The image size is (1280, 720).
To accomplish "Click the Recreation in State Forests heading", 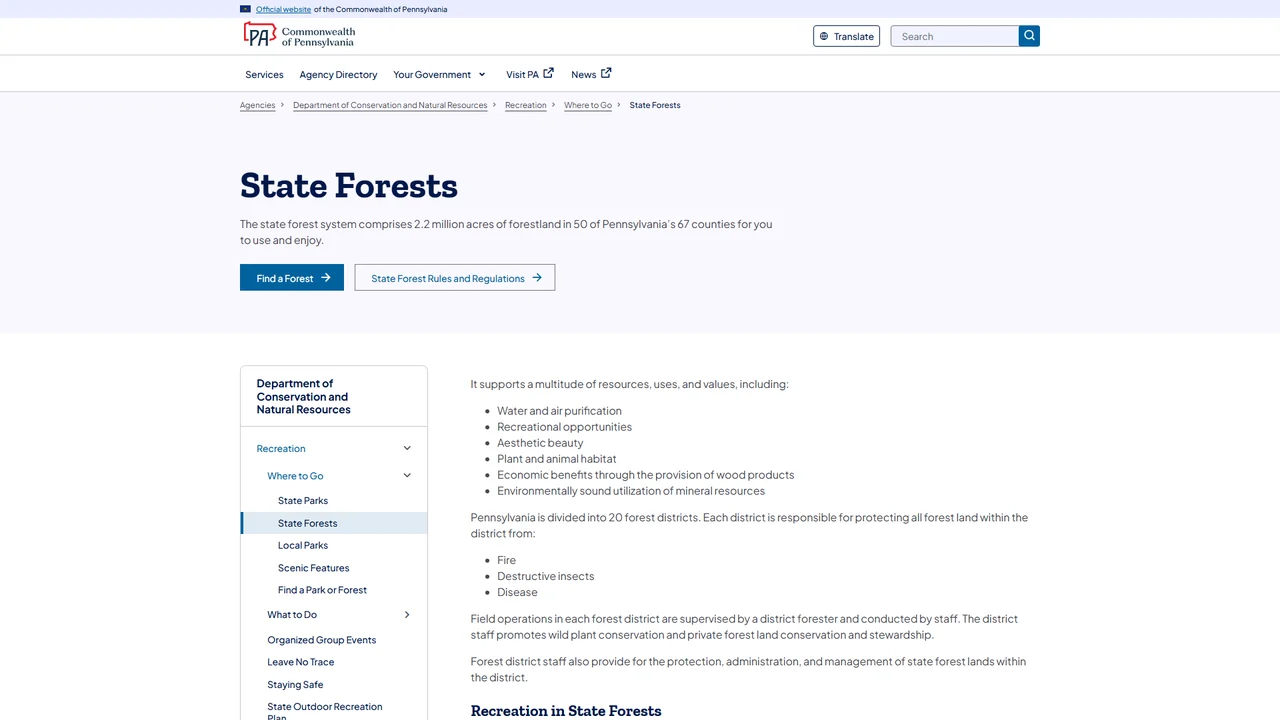I will click(x=566, y=711).
